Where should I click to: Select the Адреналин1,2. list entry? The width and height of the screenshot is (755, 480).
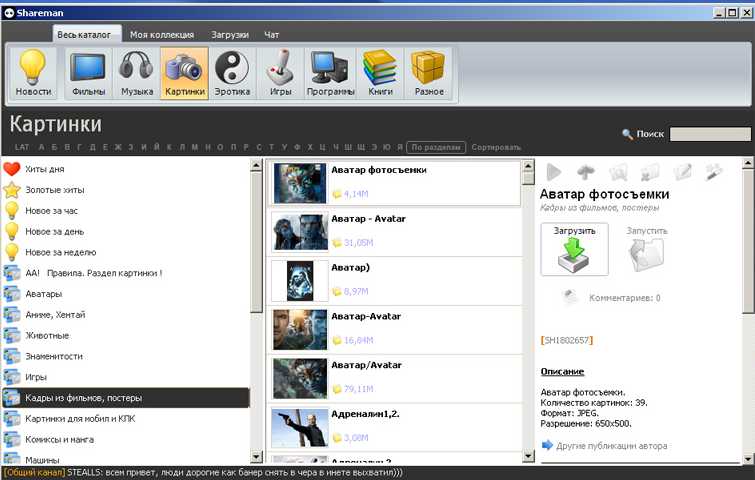395,428
